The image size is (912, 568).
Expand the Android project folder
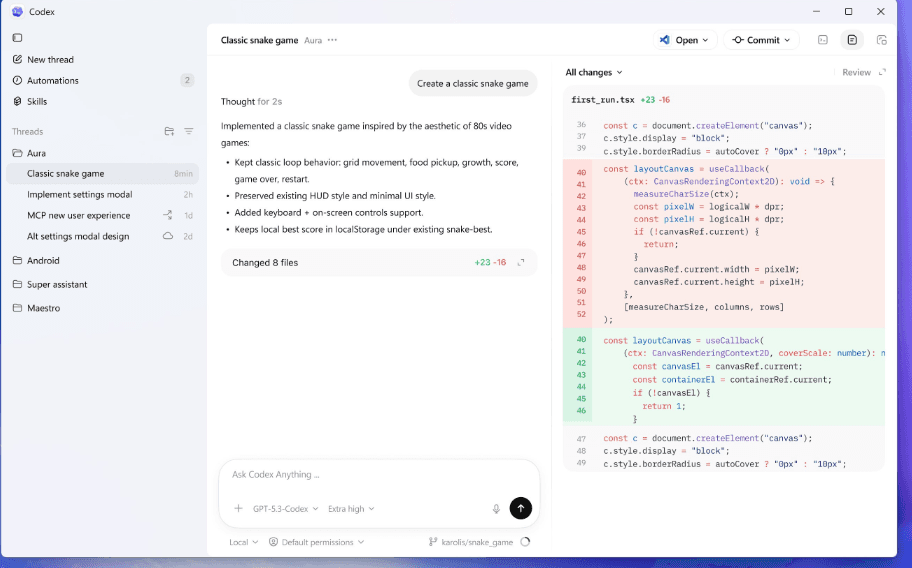(x=36, y=260)
